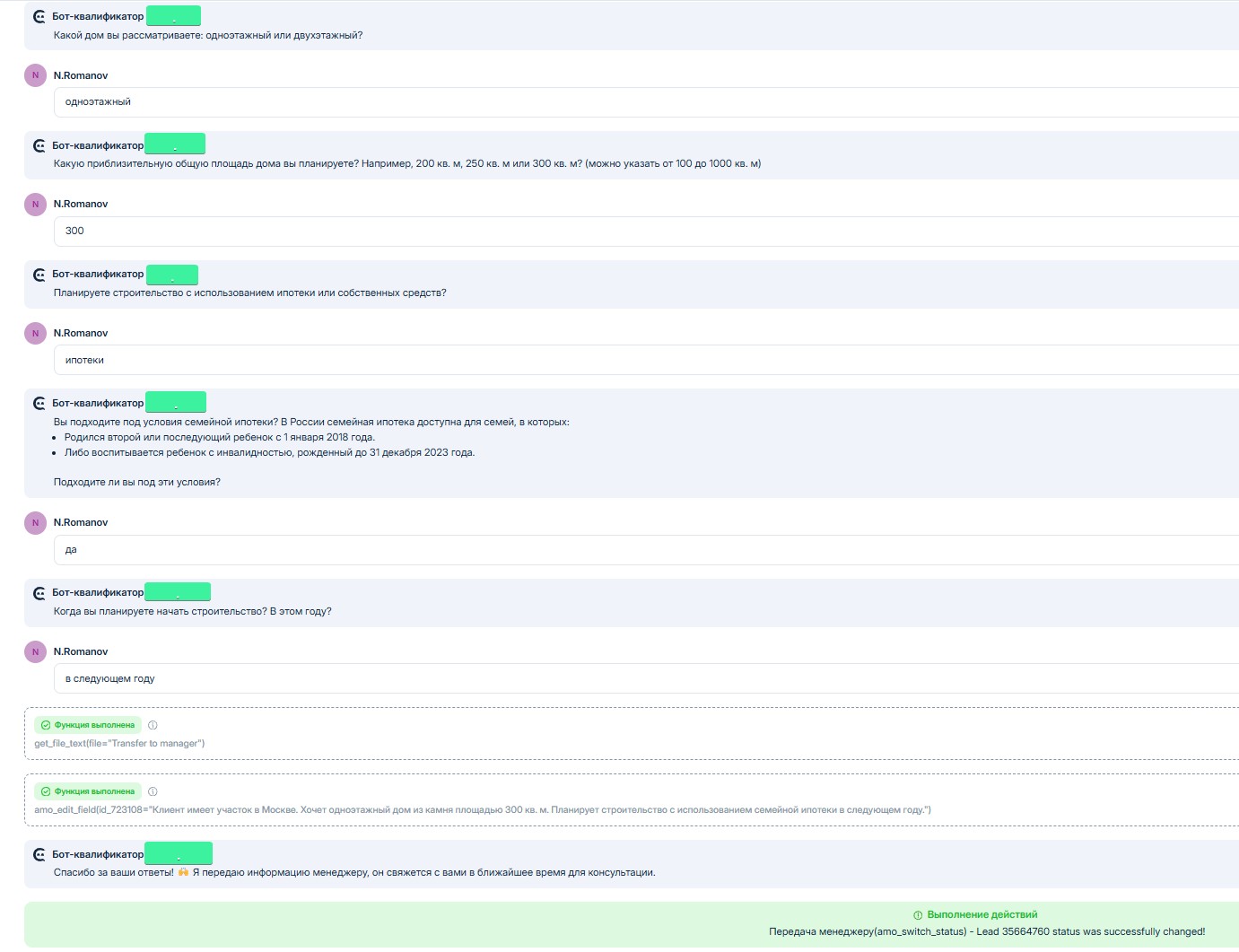Click the Бот-квалификатор name above the mortgage or own funds question
The width and height of the screenshot is (1239, 952).
pos(98,275)
